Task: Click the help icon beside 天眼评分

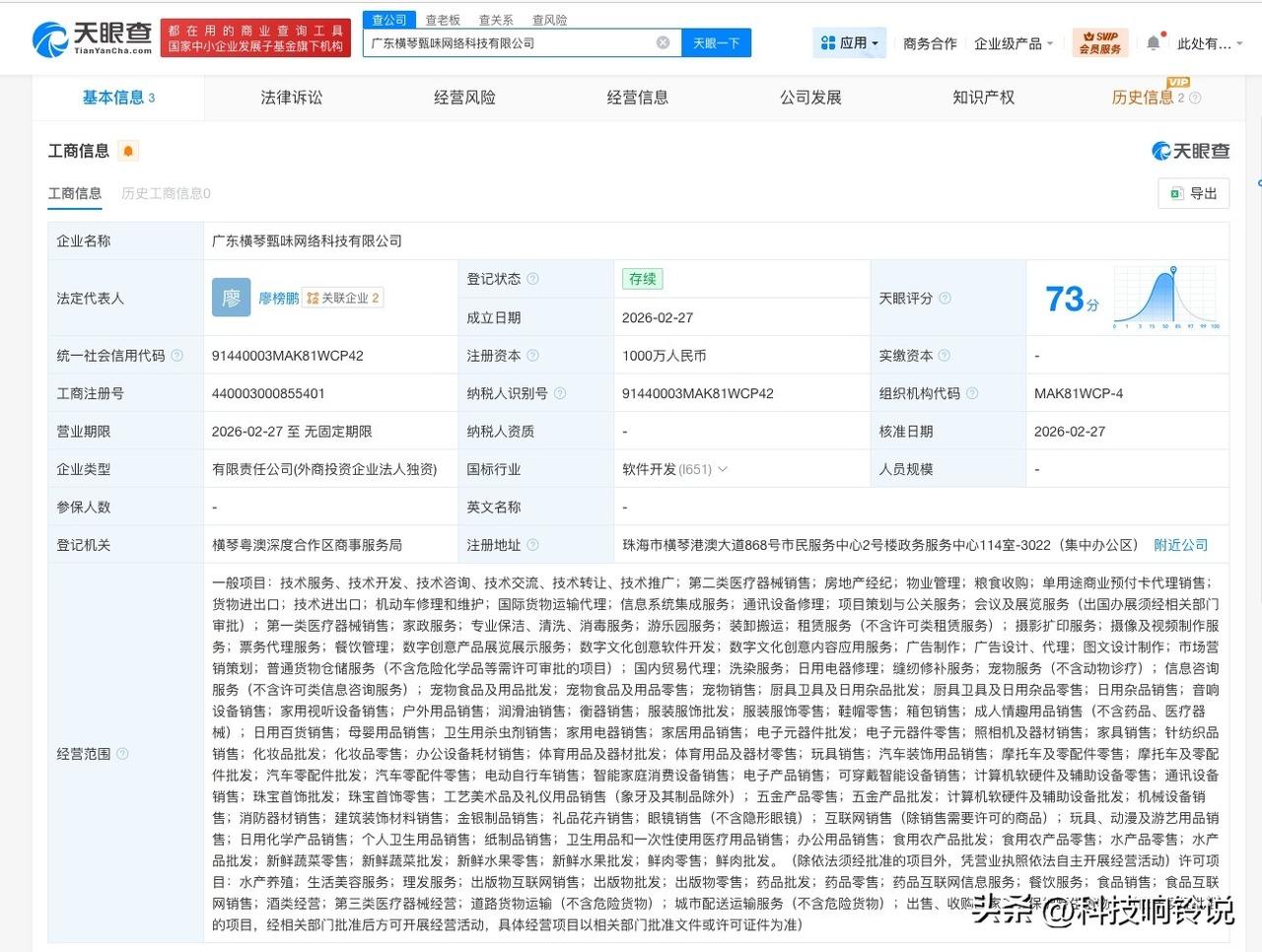Action: tap(944, 298)
